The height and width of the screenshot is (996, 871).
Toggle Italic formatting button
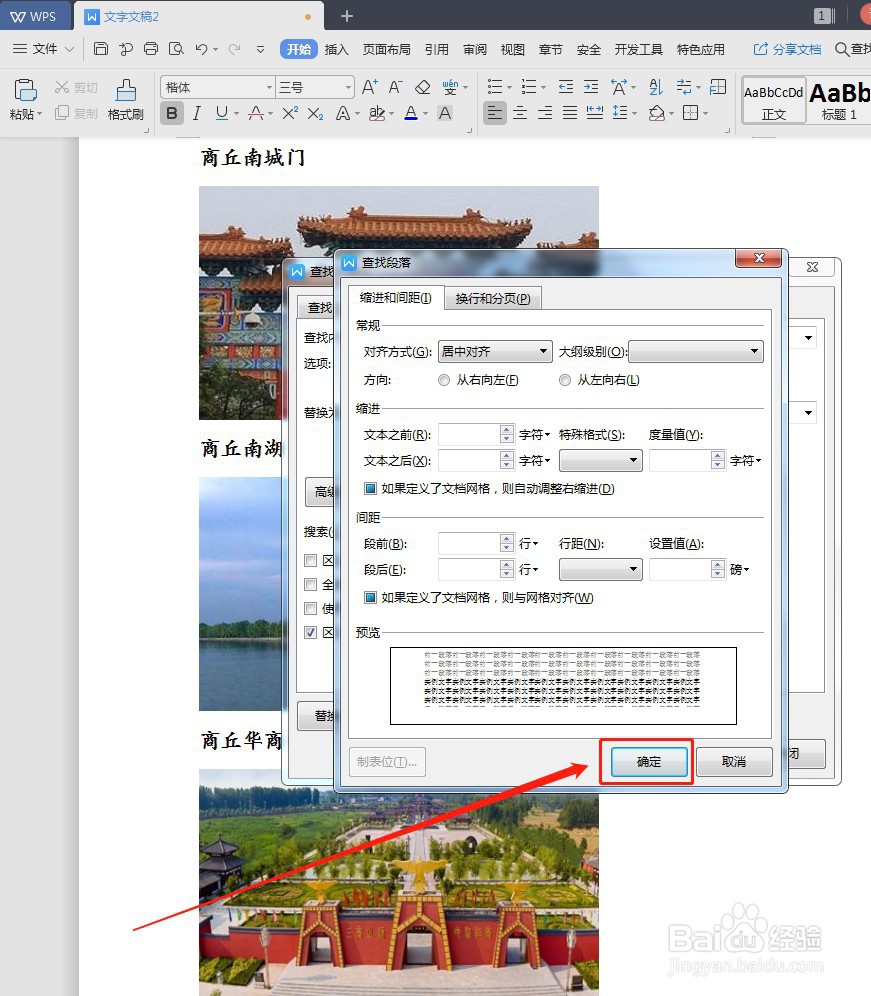[197, 114]
